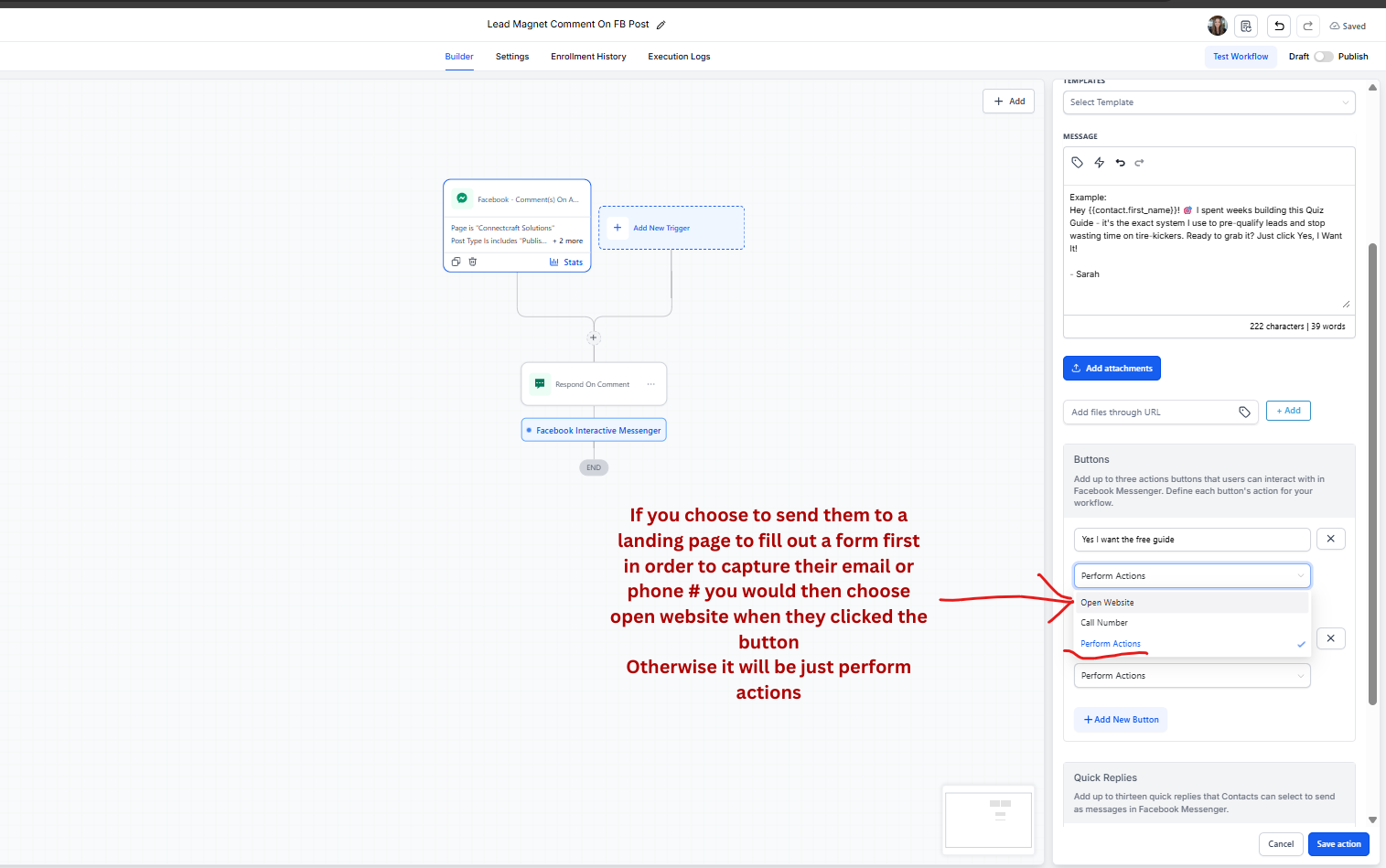Collapse the first Perform Actions dropdown
The image size is (1386, 868).
1192,576
